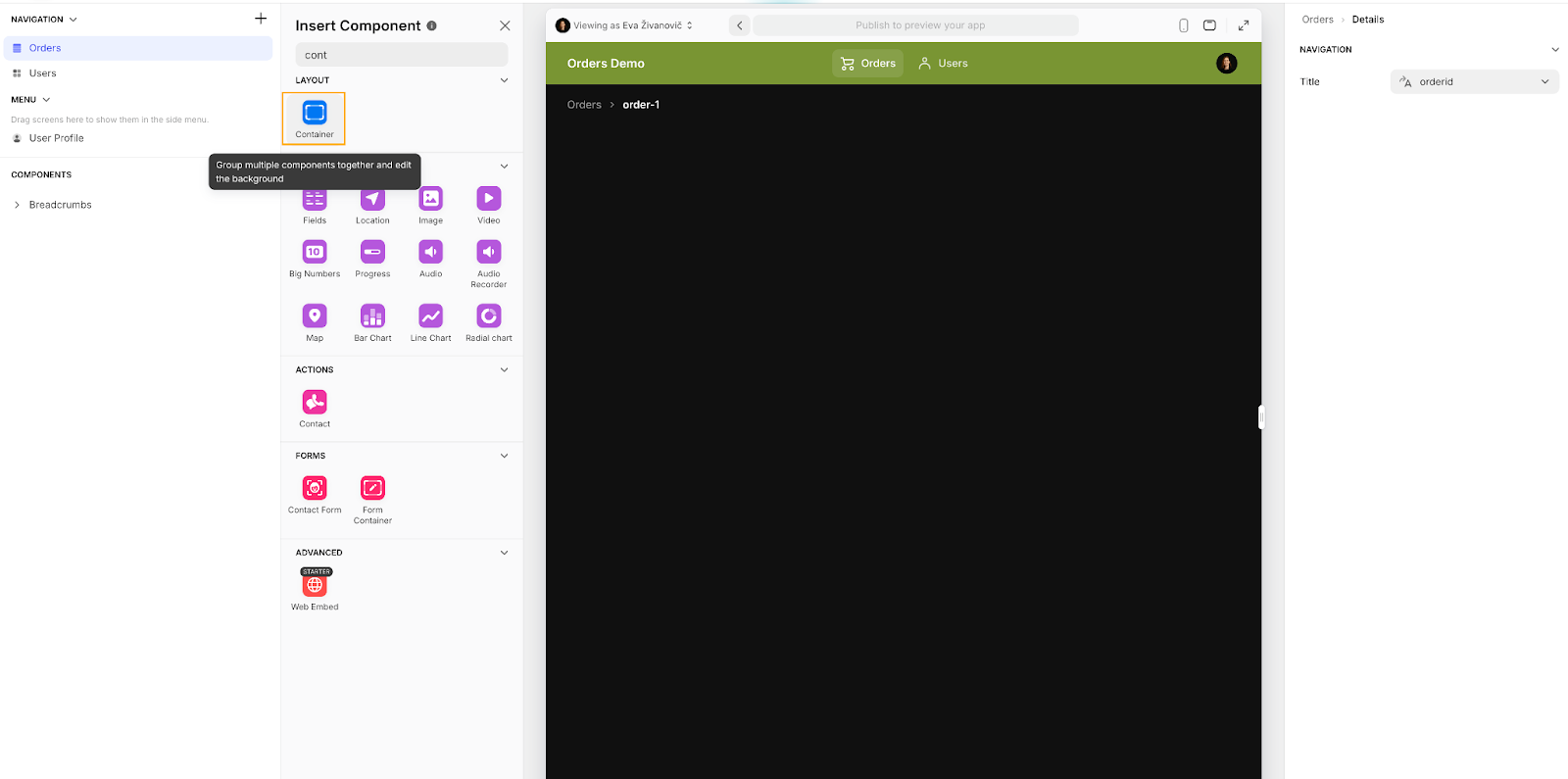The height and width of the screenshot is (779, 1568).
Task: Click the Orders Demo app title
Action: tap(606, 64)
